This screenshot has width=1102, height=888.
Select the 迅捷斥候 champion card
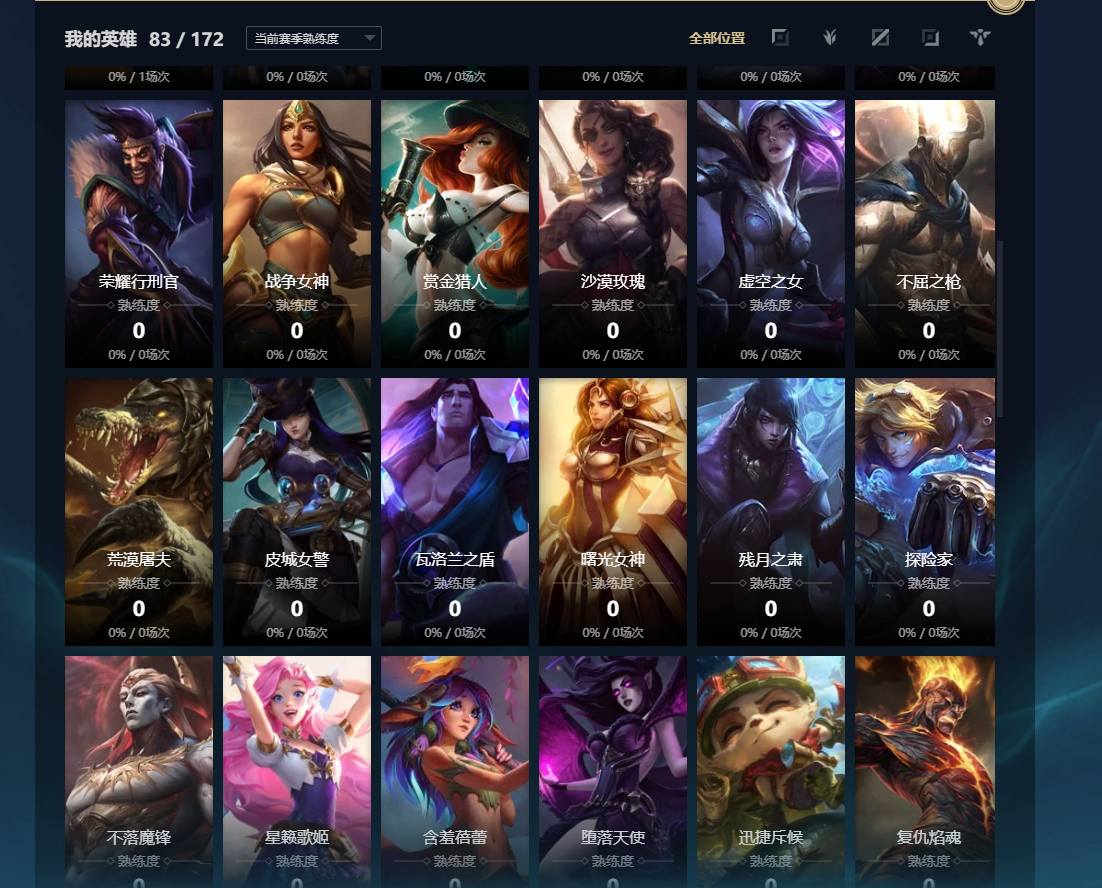coord(771,772)
